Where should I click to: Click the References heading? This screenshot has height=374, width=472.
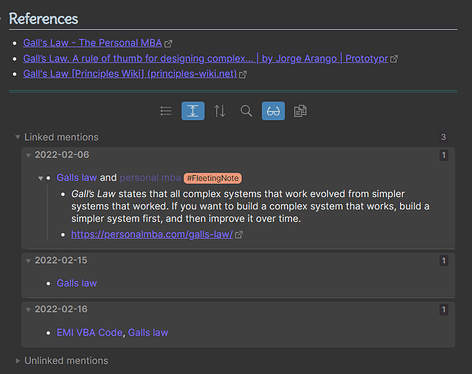point(43,19)
